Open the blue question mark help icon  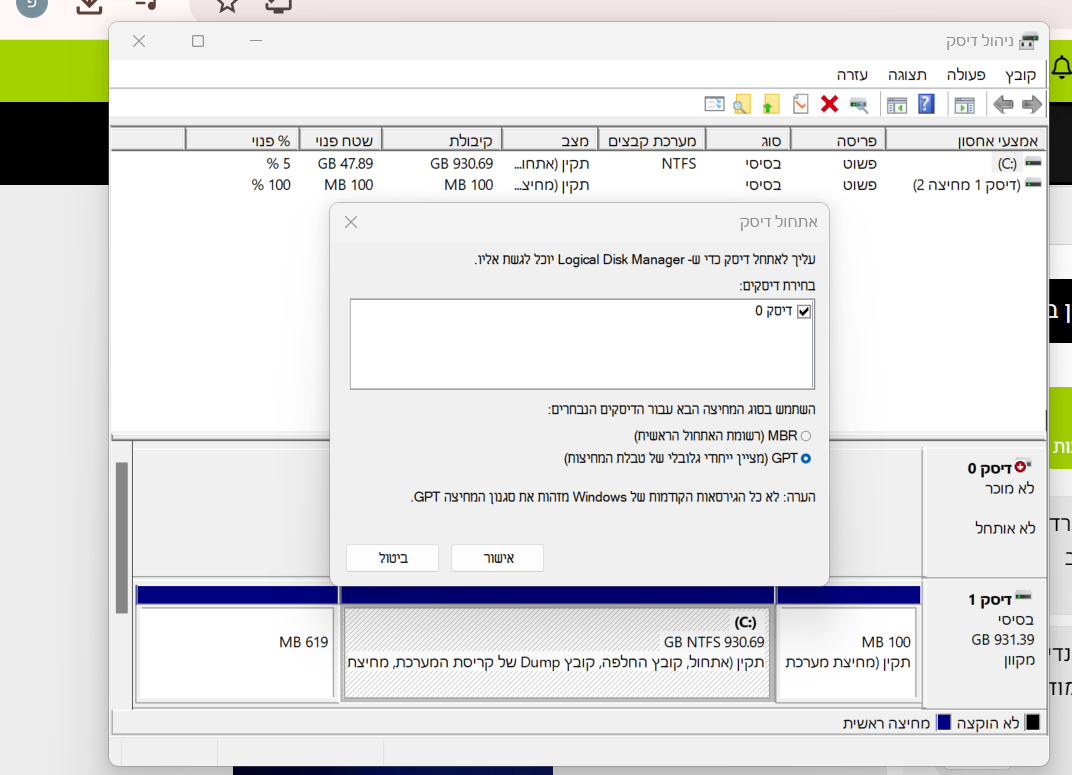pos(926,104)
